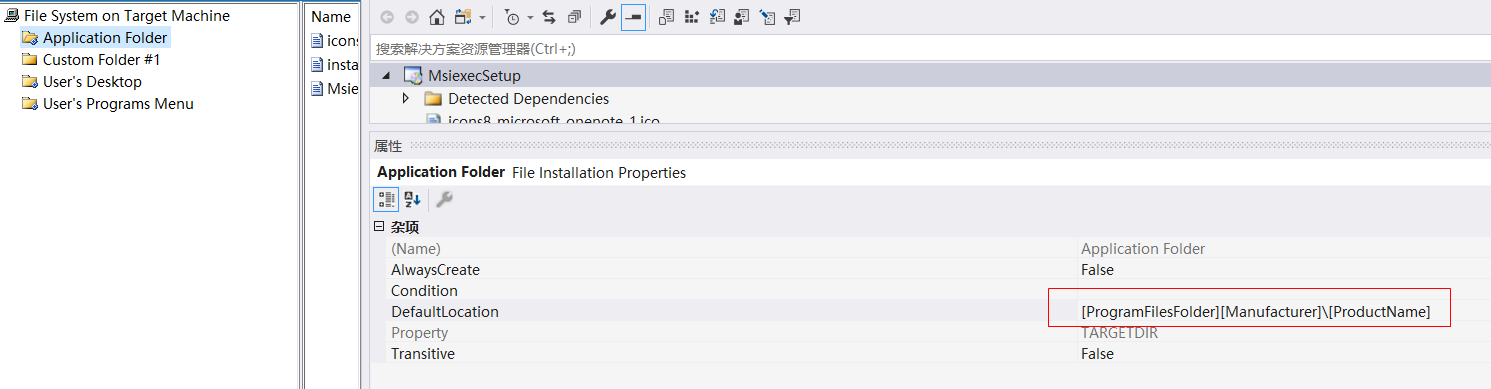Go forward in Solution Explorer

(411, 17)
